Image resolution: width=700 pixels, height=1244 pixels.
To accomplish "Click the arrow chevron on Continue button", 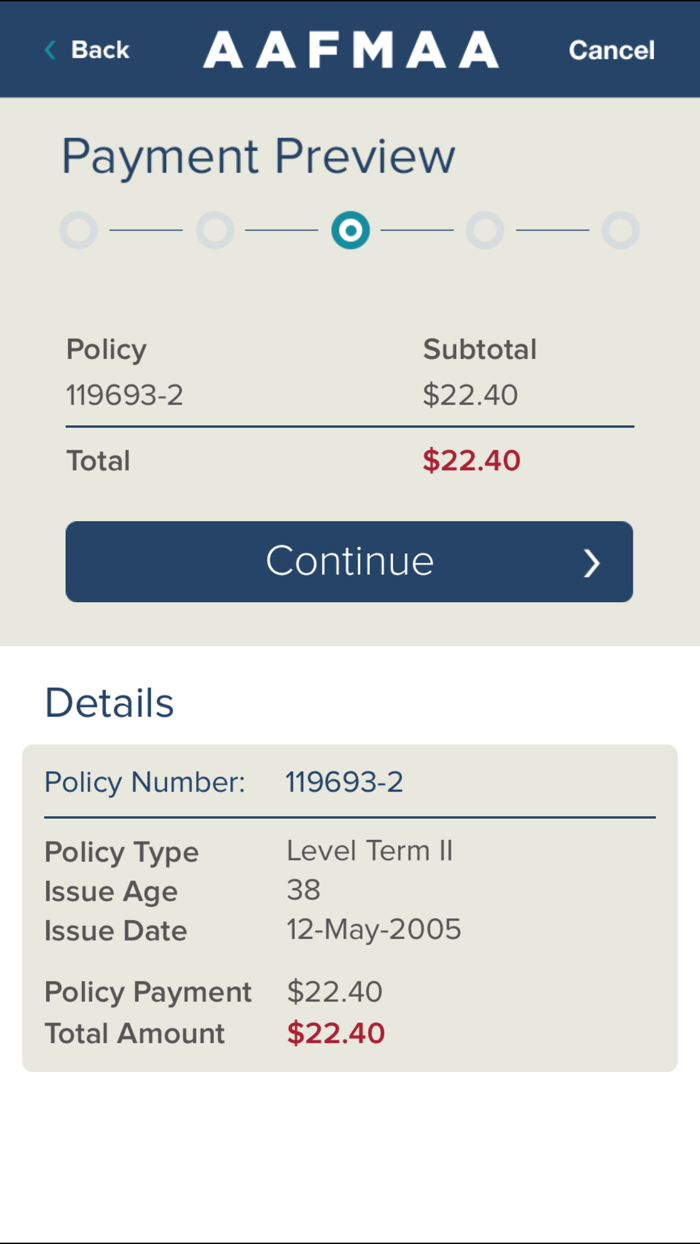I will 592,563.
